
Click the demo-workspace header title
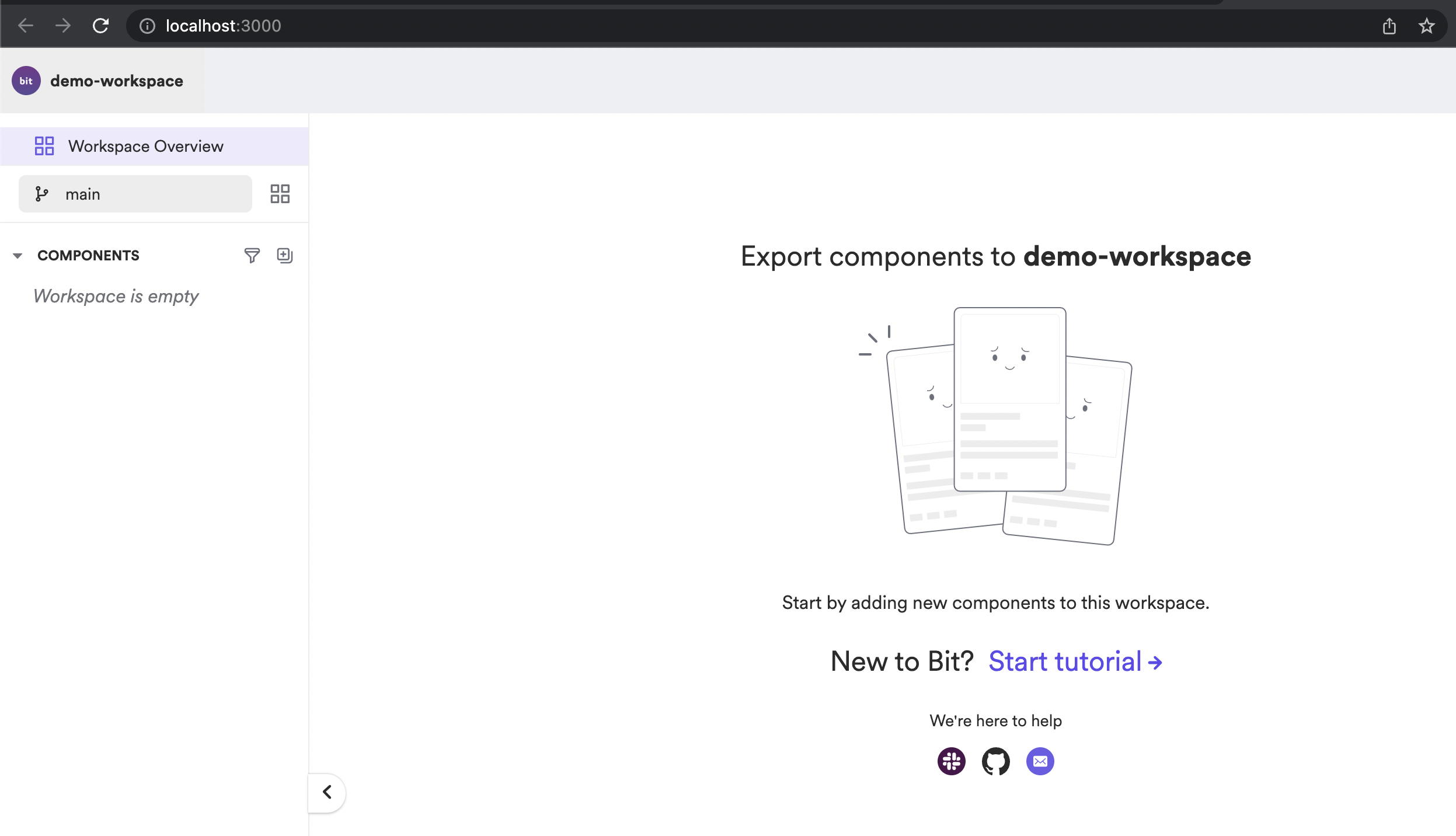click(x=117, y=81)
